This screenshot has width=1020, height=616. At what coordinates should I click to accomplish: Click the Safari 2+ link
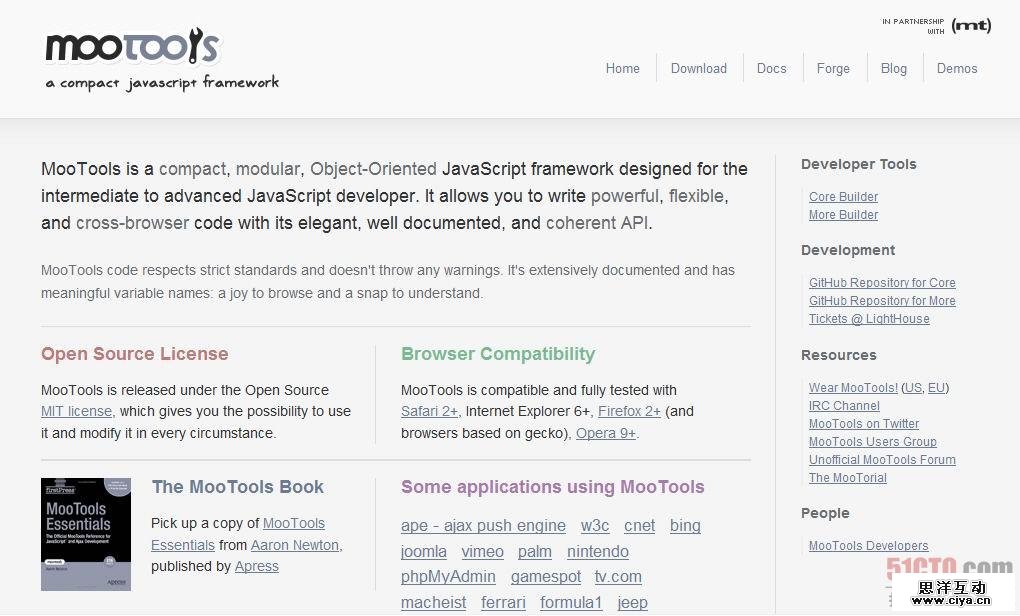429,411
